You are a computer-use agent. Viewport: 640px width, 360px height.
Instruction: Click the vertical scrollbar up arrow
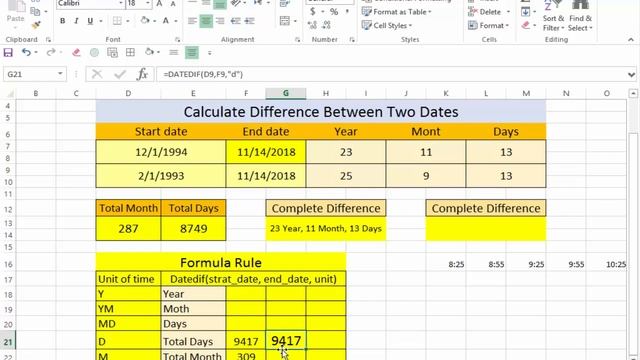633,94
